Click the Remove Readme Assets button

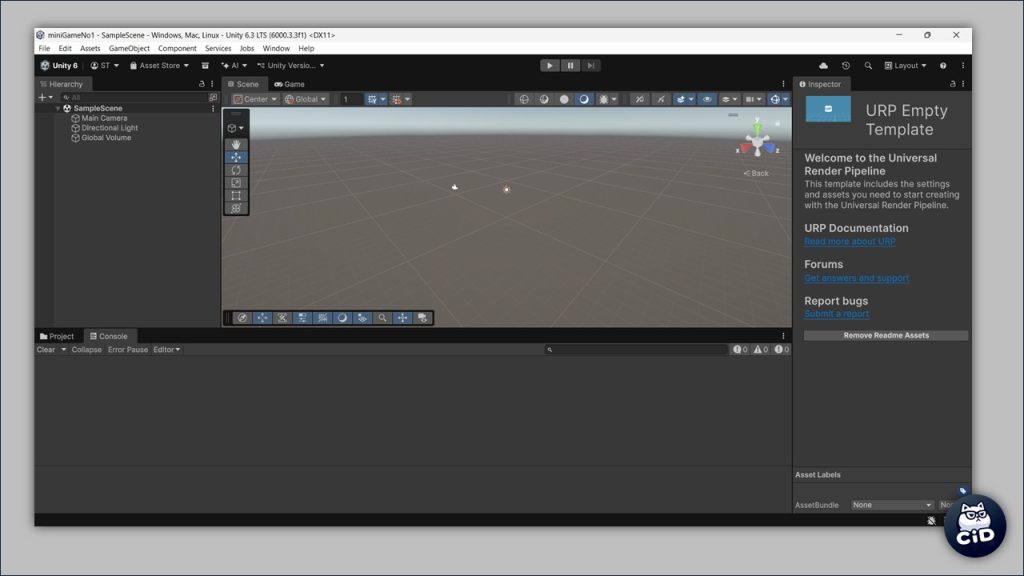886,336
